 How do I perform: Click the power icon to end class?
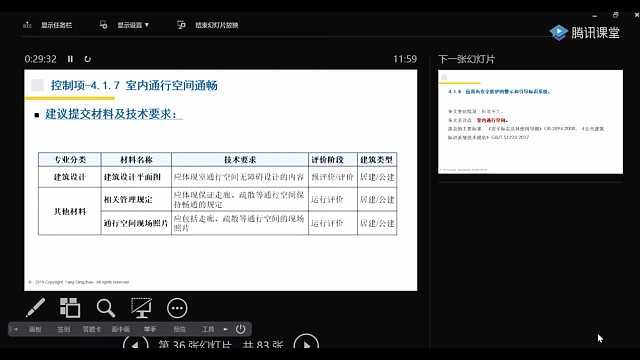coord(241,329)
